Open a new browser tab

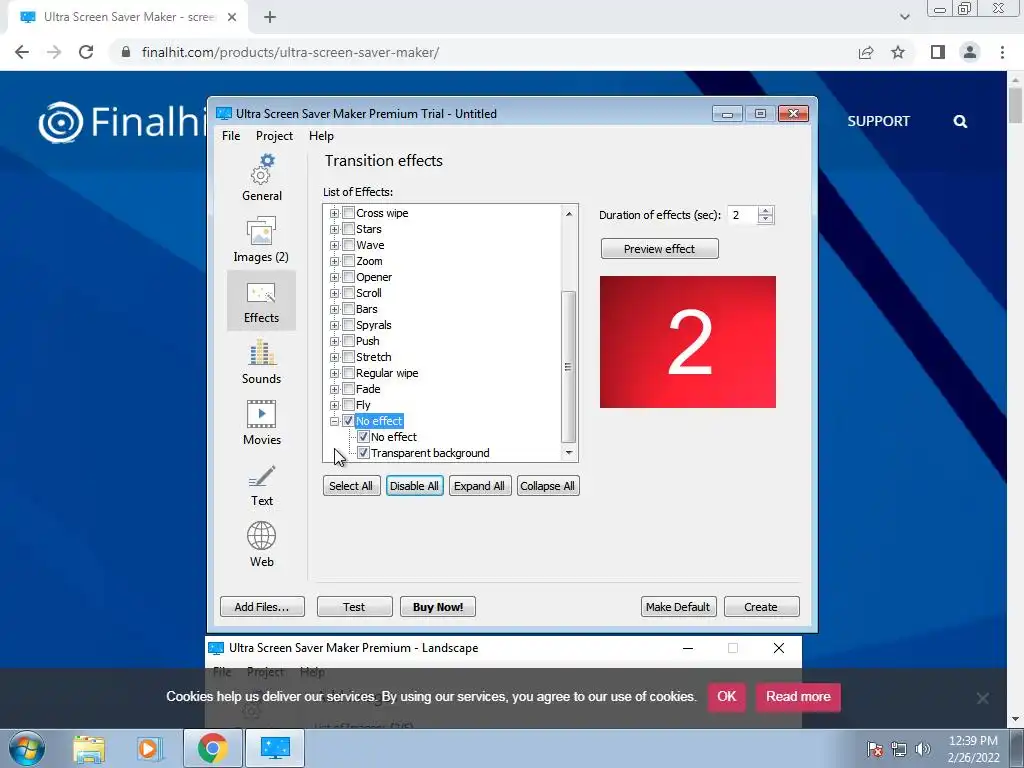270,17
